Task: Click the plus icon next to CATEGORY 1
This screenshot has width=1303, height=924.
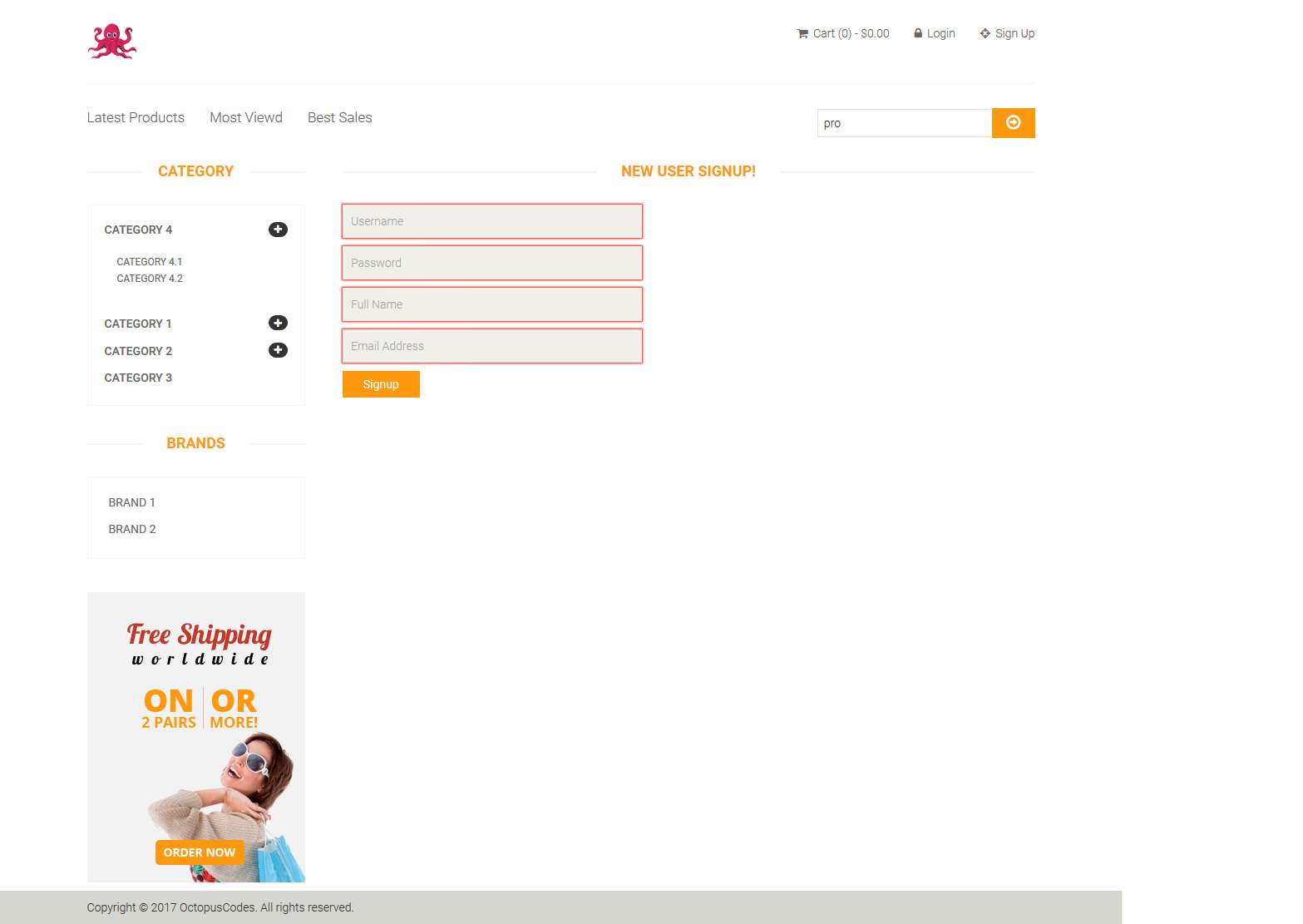Action: [278, 323]
